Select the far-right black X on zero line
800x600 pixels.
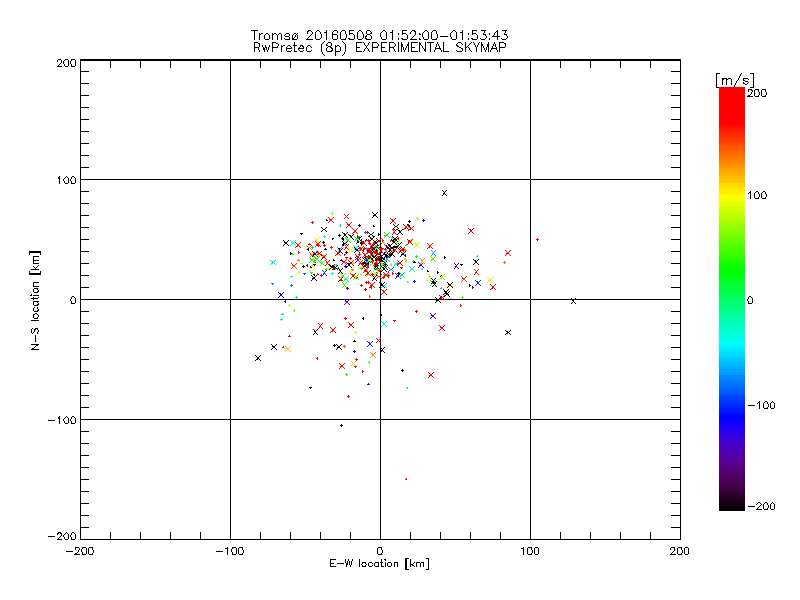[573, 301]
